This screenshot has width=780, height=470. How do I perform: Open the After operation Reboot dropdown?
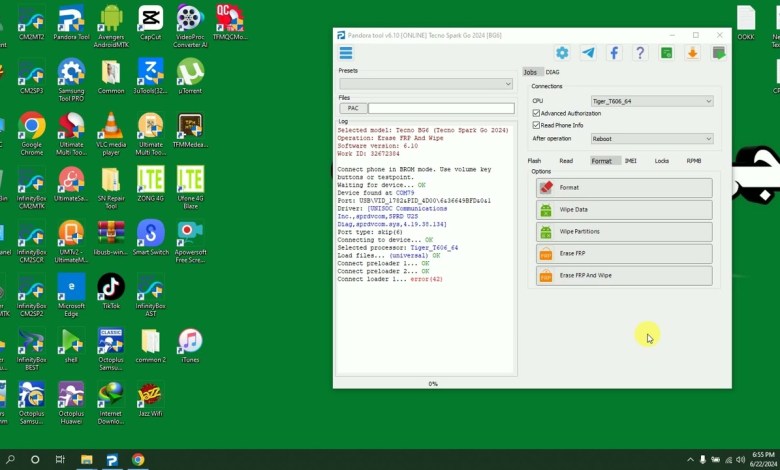(x=652, y=139)
